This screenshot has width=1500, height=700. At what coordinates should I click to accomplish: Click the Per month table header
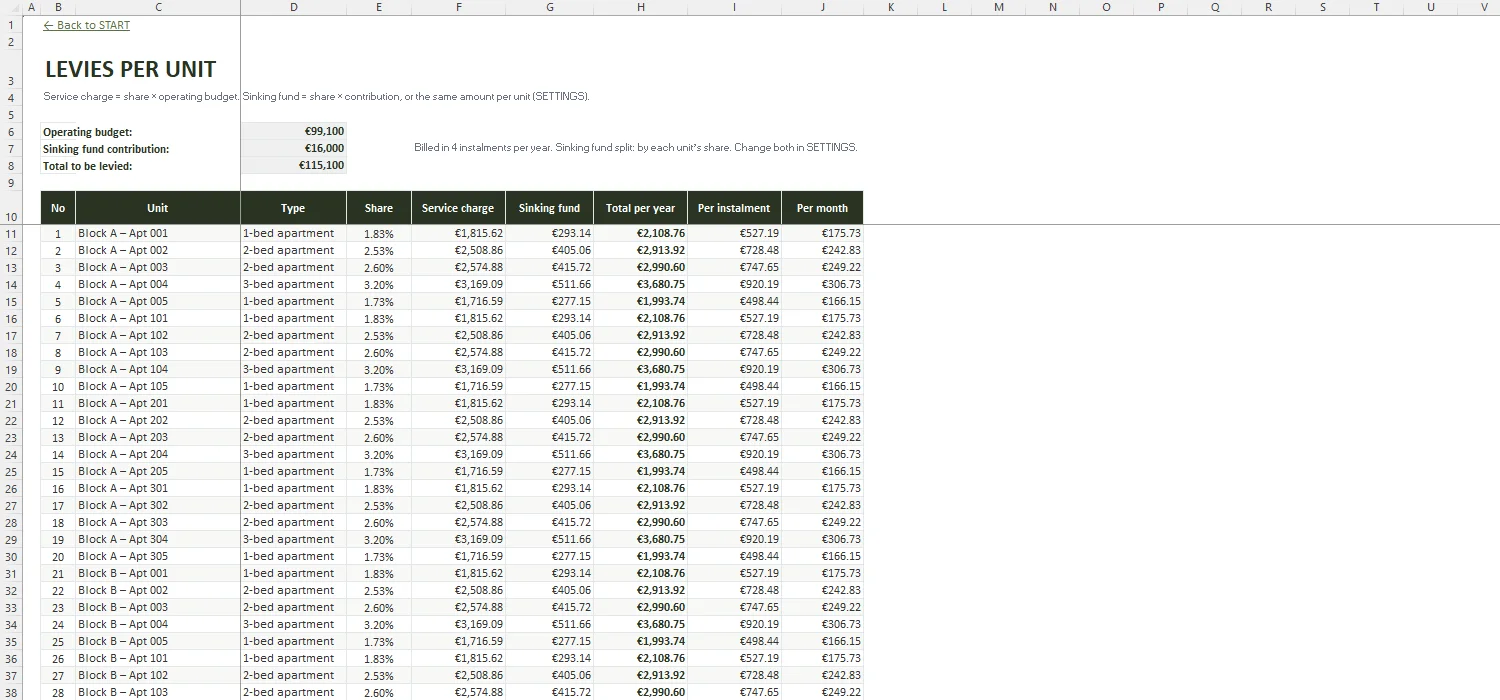[822, 208]
